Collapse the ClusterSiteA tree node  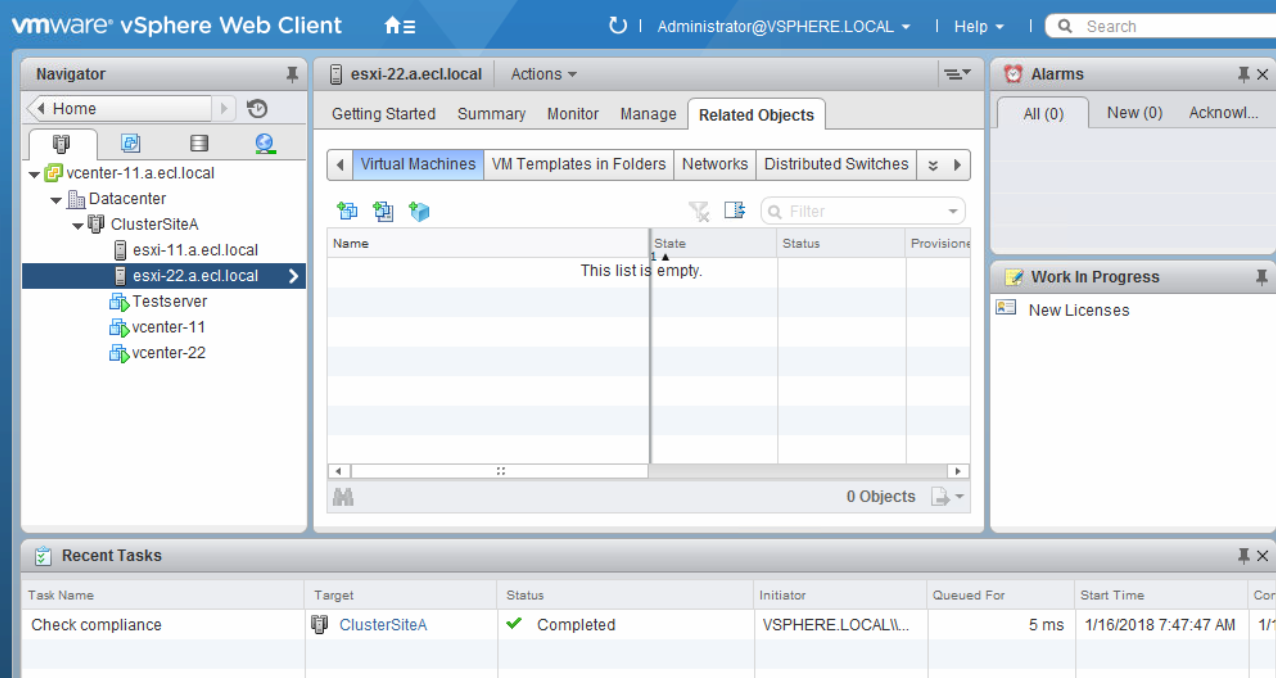point(77,225)
